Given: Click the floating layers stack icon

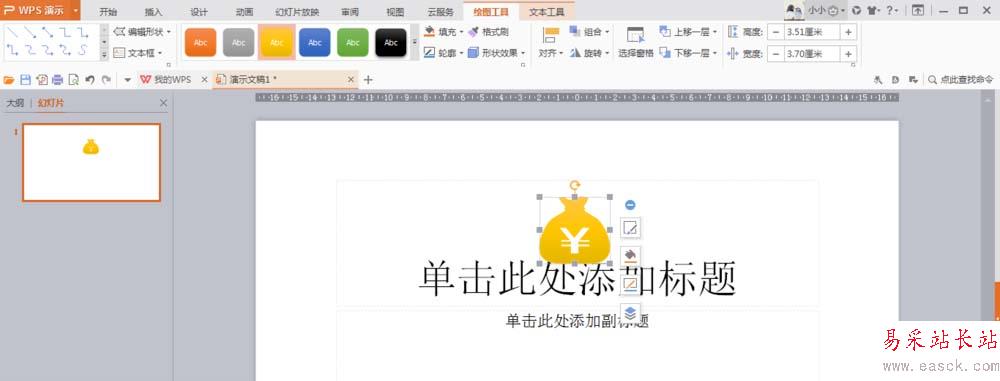Looking at the screenshot, I should click(x=631, y=313).
